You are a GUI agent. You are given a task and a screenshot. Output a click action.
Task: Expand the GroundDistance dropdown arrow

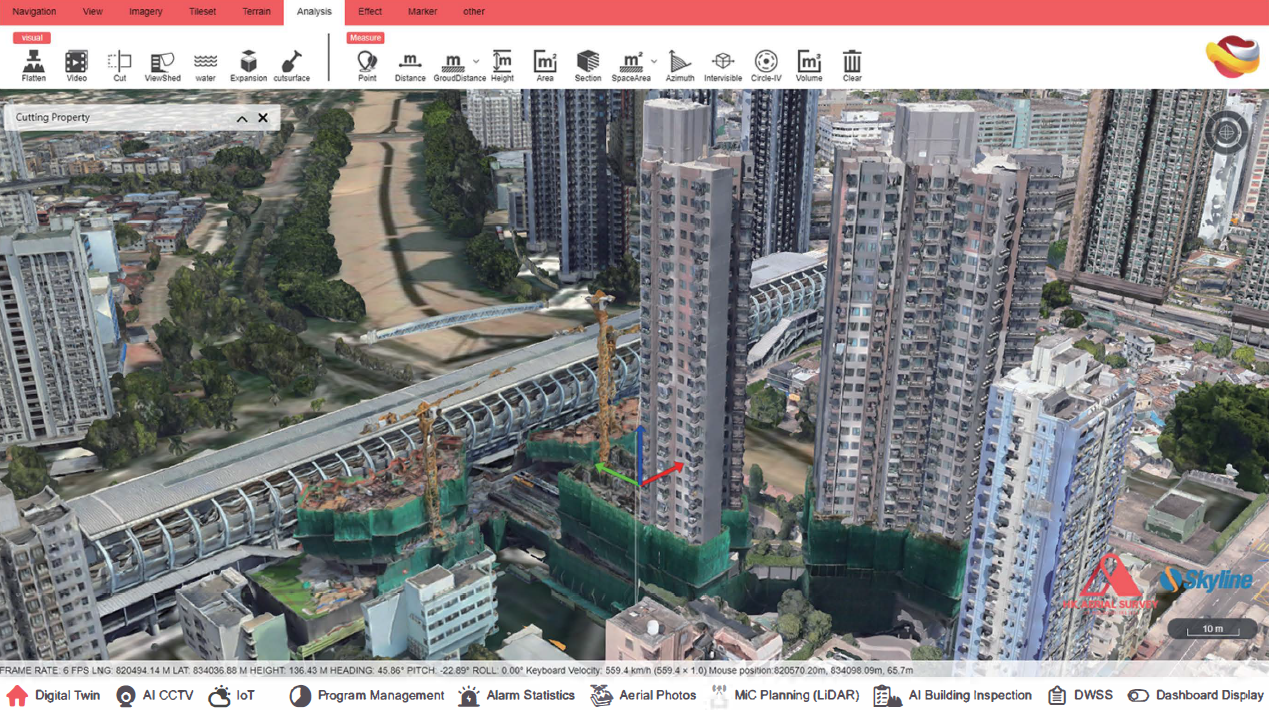coord(477,62)
